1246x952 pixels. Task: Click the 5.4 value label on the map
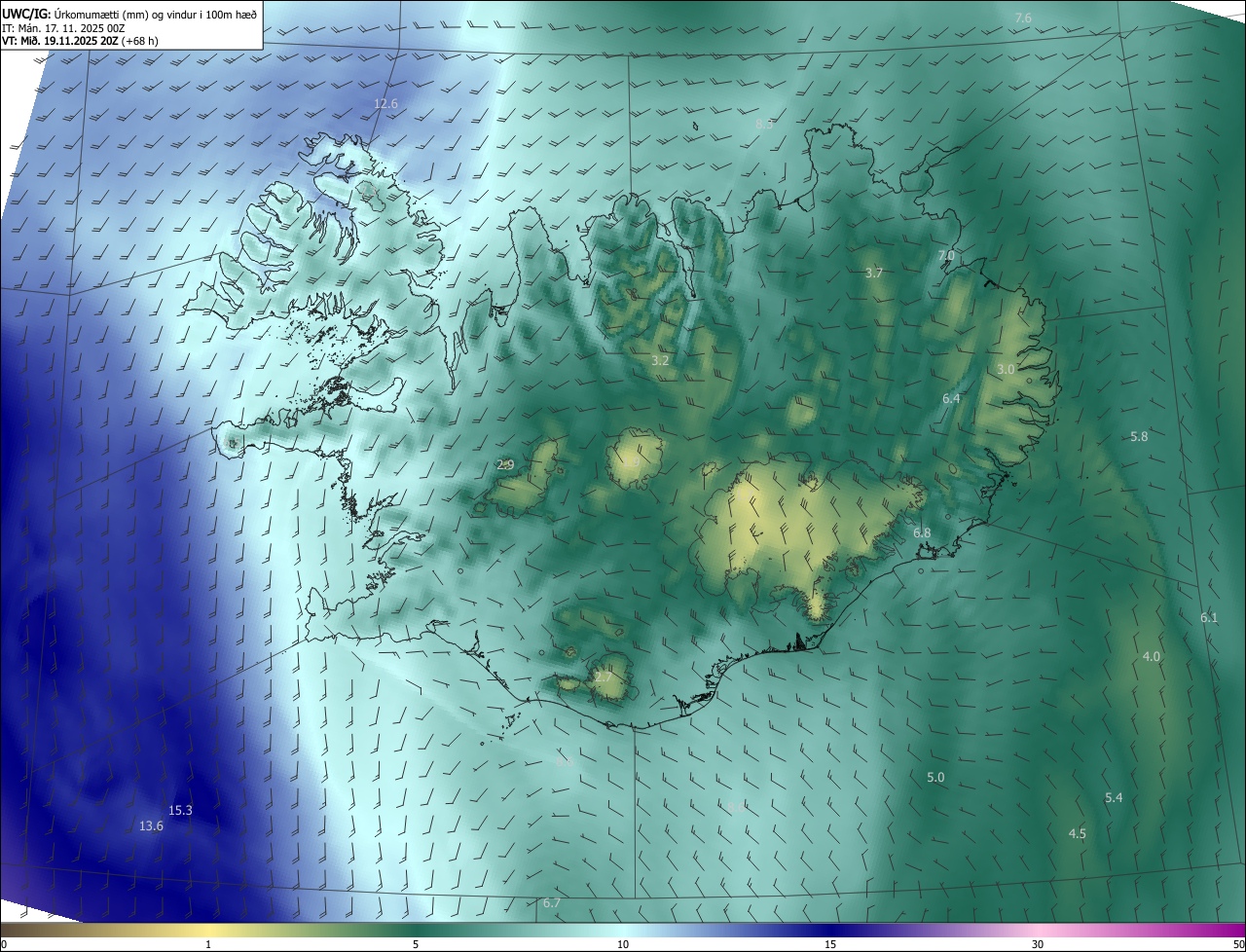tap(1114, 798)
